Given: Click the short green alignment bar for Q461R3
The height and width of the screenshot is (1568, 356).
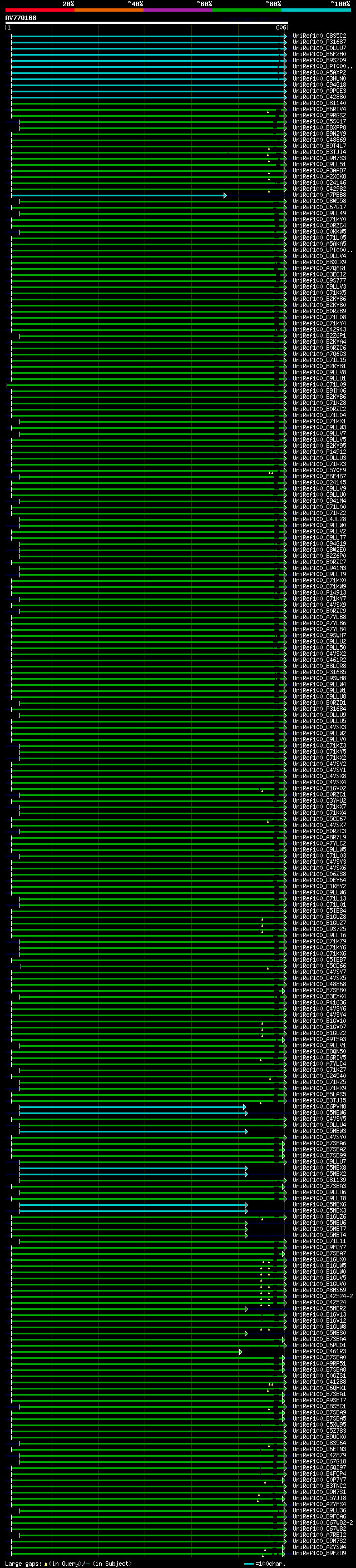Looking at the screenshot, I should click(127, 1351).
